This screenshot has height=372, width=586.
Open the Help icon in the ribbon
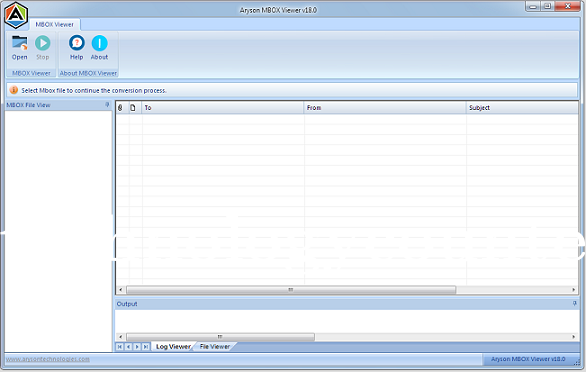(77, 47)
